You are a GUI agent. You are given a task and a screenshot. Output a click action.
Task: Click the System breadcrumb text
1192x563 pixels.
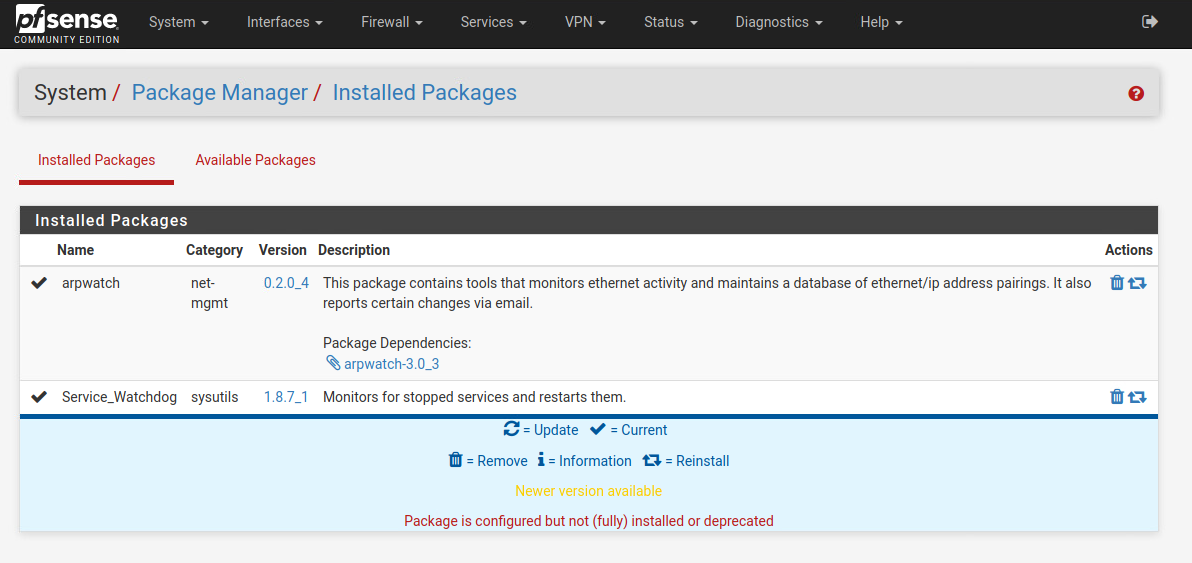[x=70, y=93]
